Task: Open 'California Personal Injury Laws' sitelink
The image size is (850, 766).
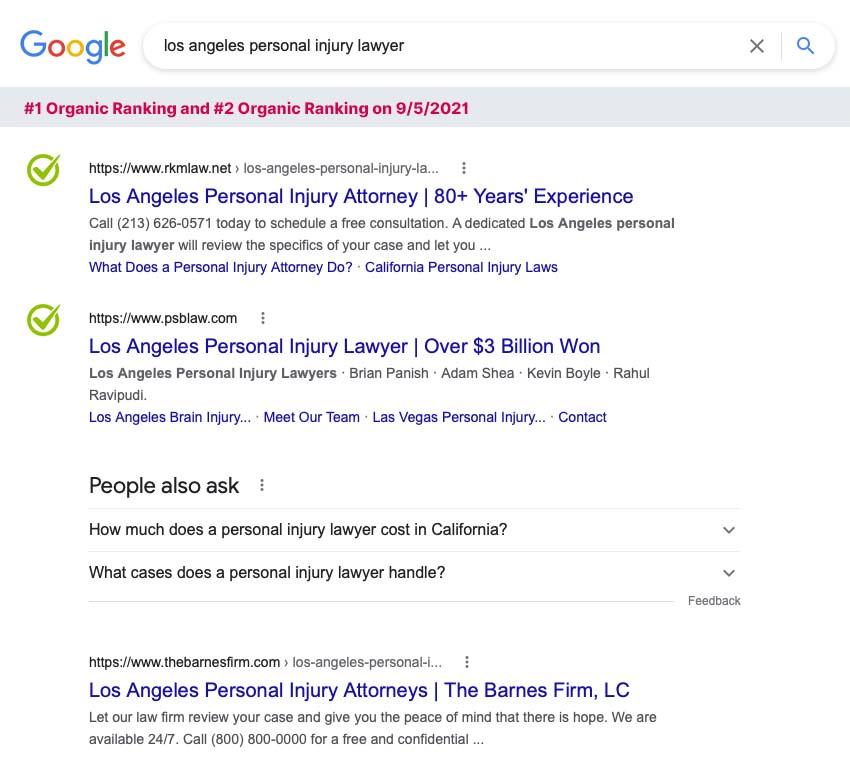Action: 461,267
